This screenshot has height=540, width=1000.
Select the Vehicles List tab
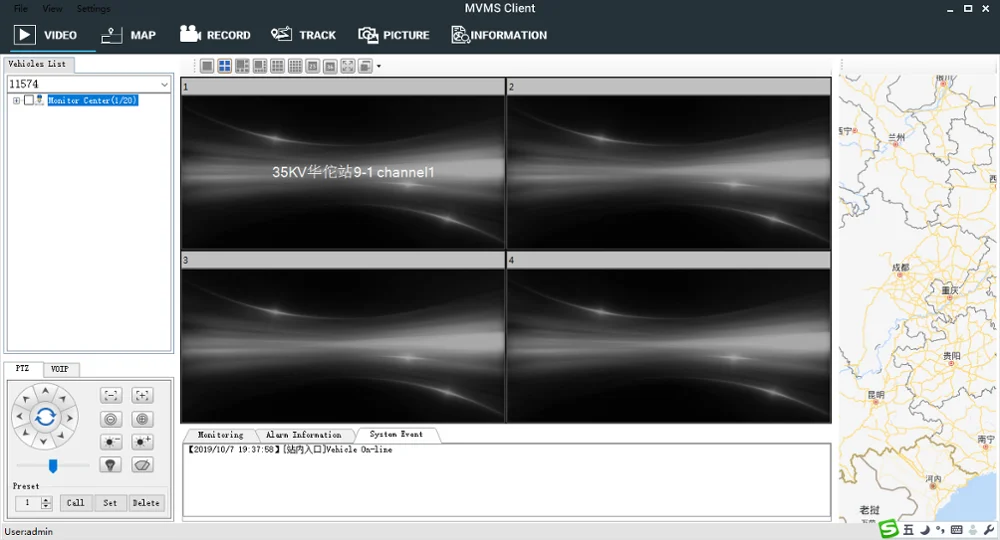tap(37, 64)
